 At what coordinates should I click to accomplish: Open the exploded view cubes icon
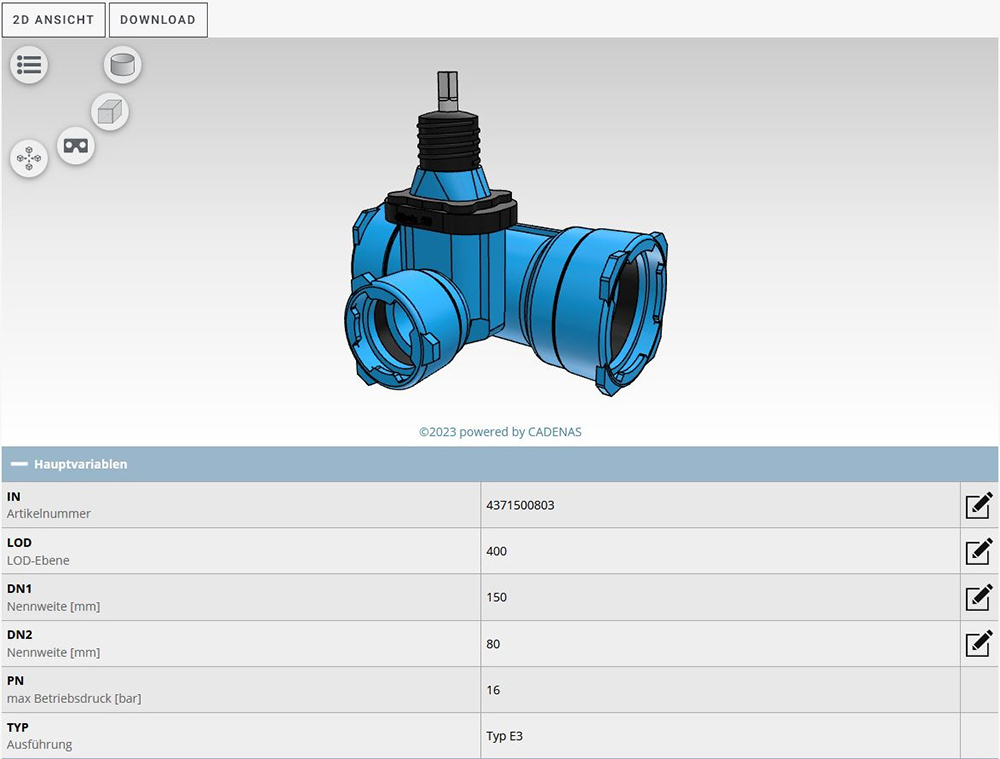tap(29, 158)
